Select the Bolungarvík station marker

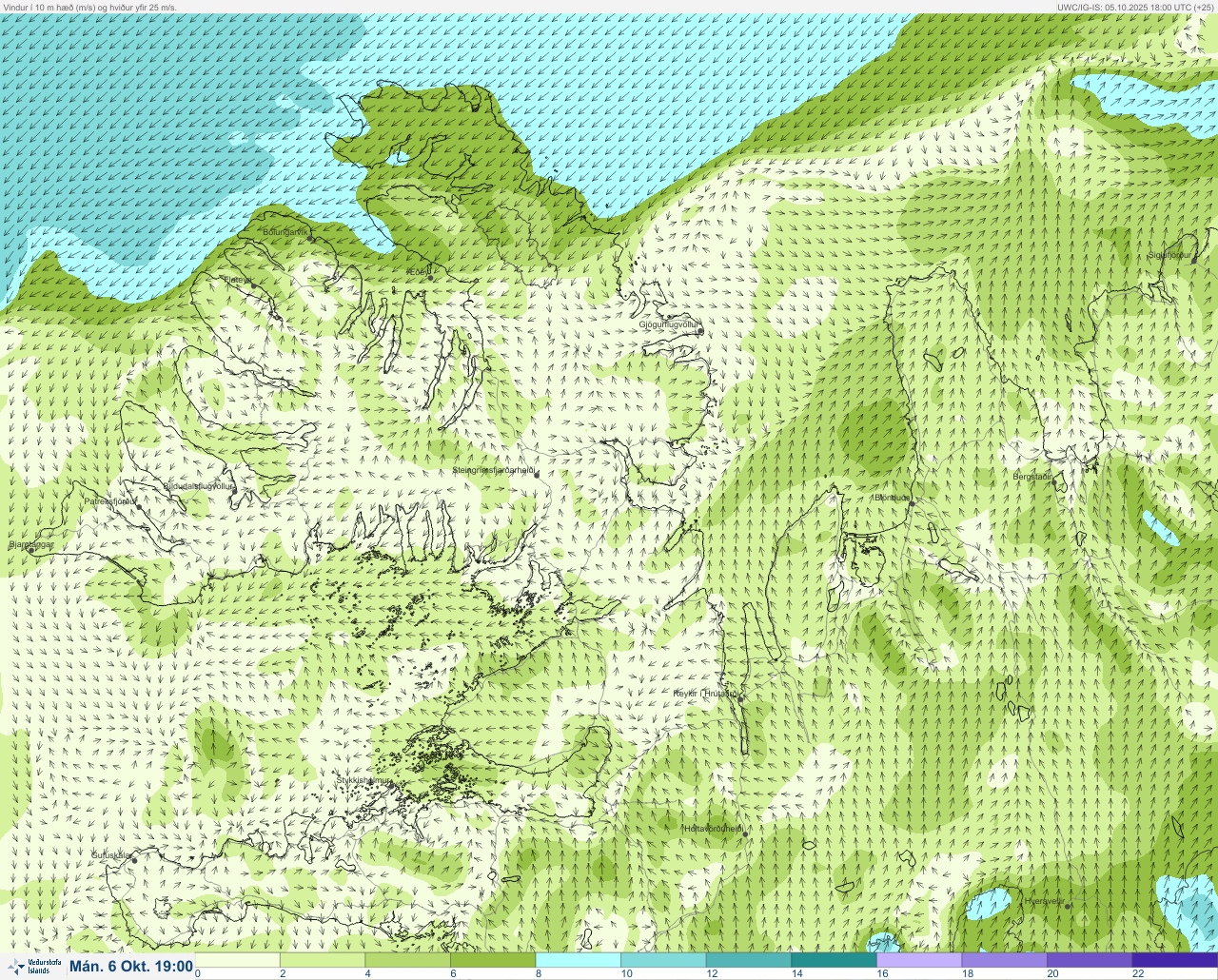[x=311, y=238]
